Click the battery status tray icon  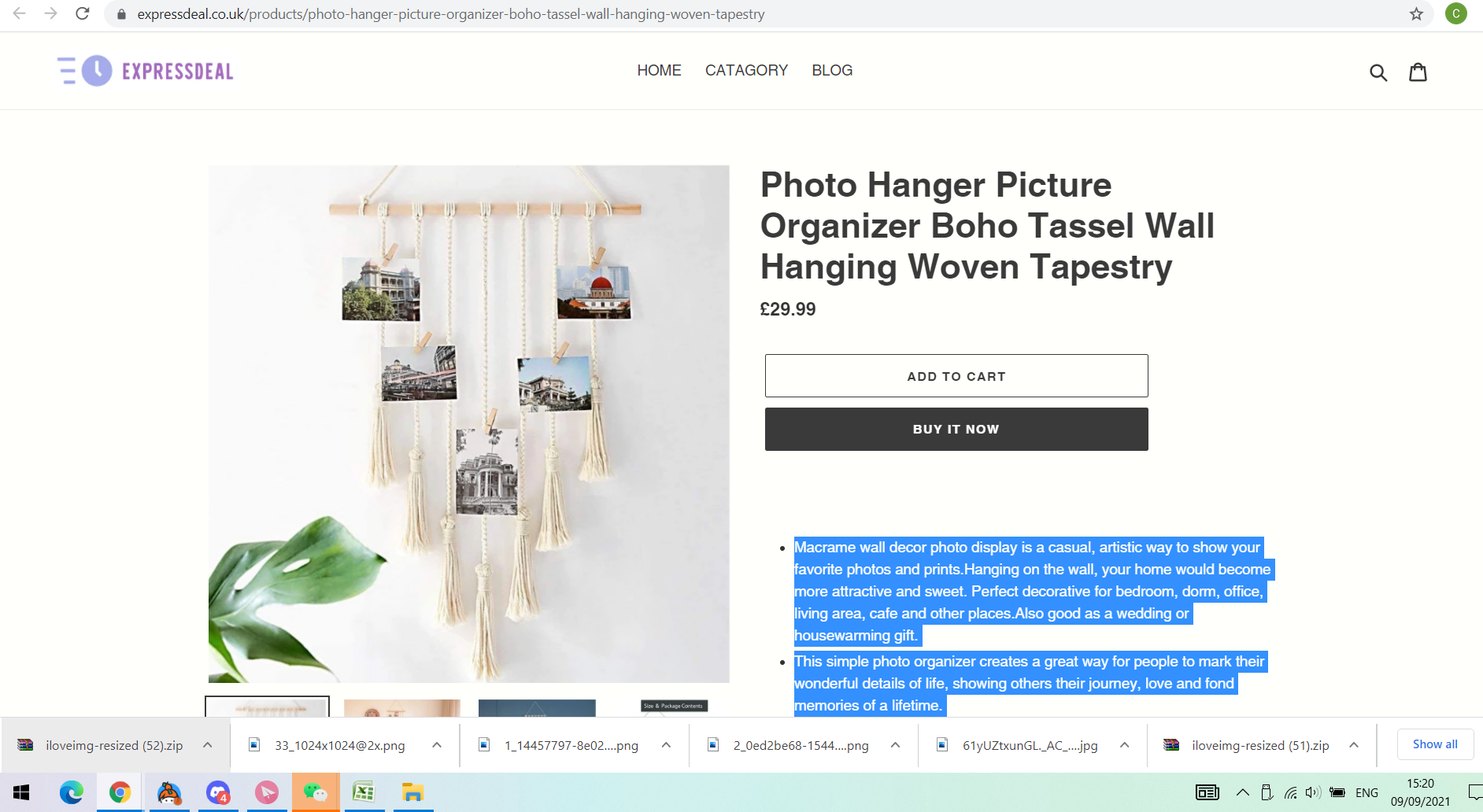1337,792
